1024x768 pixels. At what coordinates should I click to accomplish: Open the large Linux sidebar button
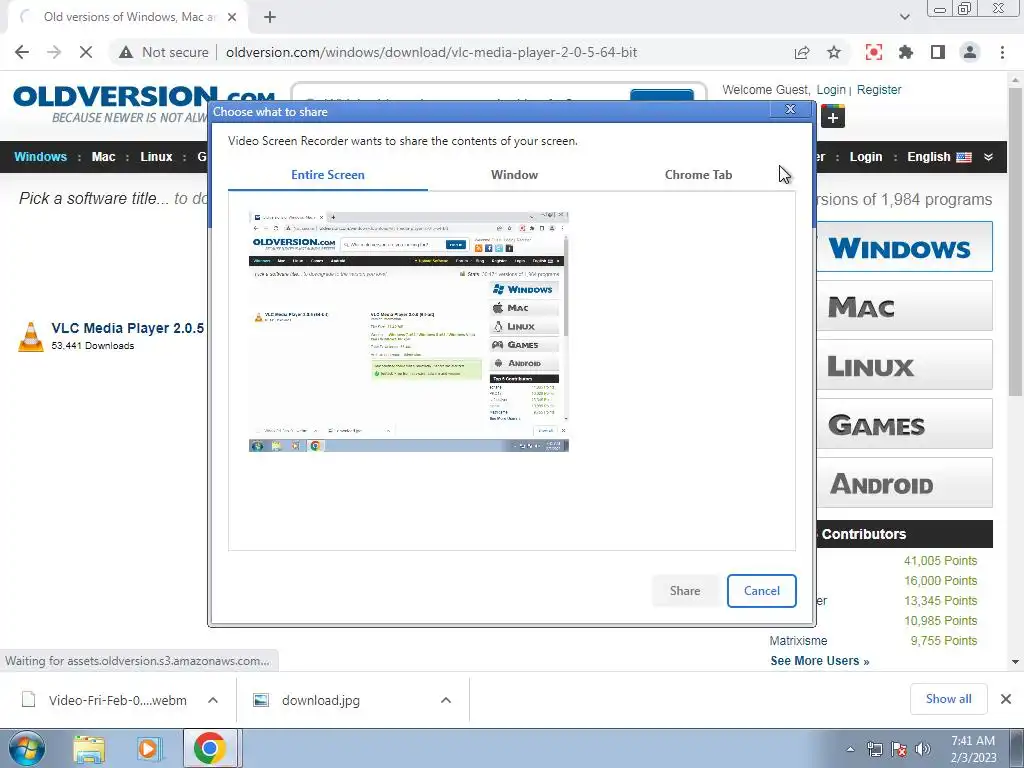pyautogui.click(x=904, y=365)
